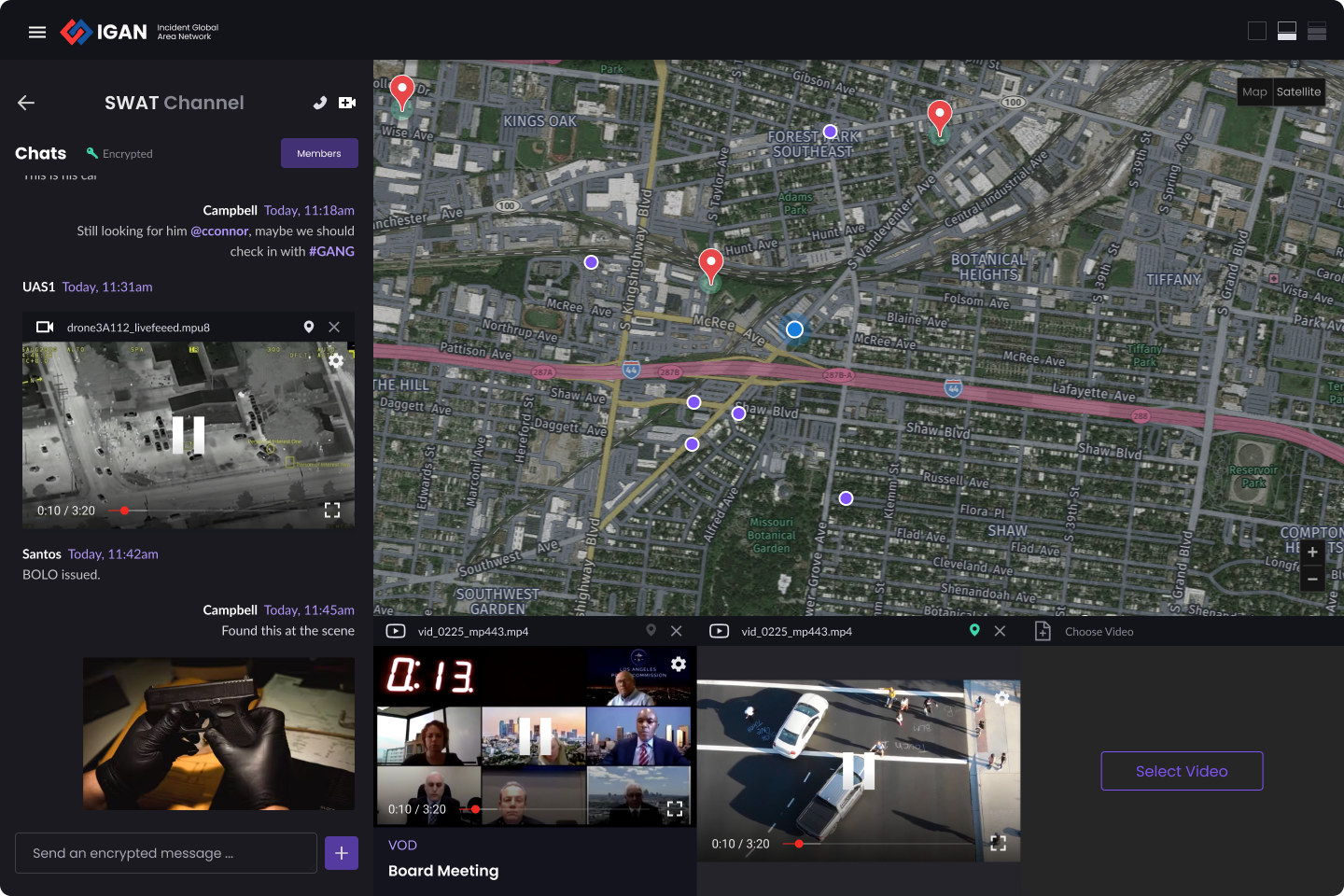Switch to single-pane layout view
The image size is (1344, 896).
tap(1257, 32)
